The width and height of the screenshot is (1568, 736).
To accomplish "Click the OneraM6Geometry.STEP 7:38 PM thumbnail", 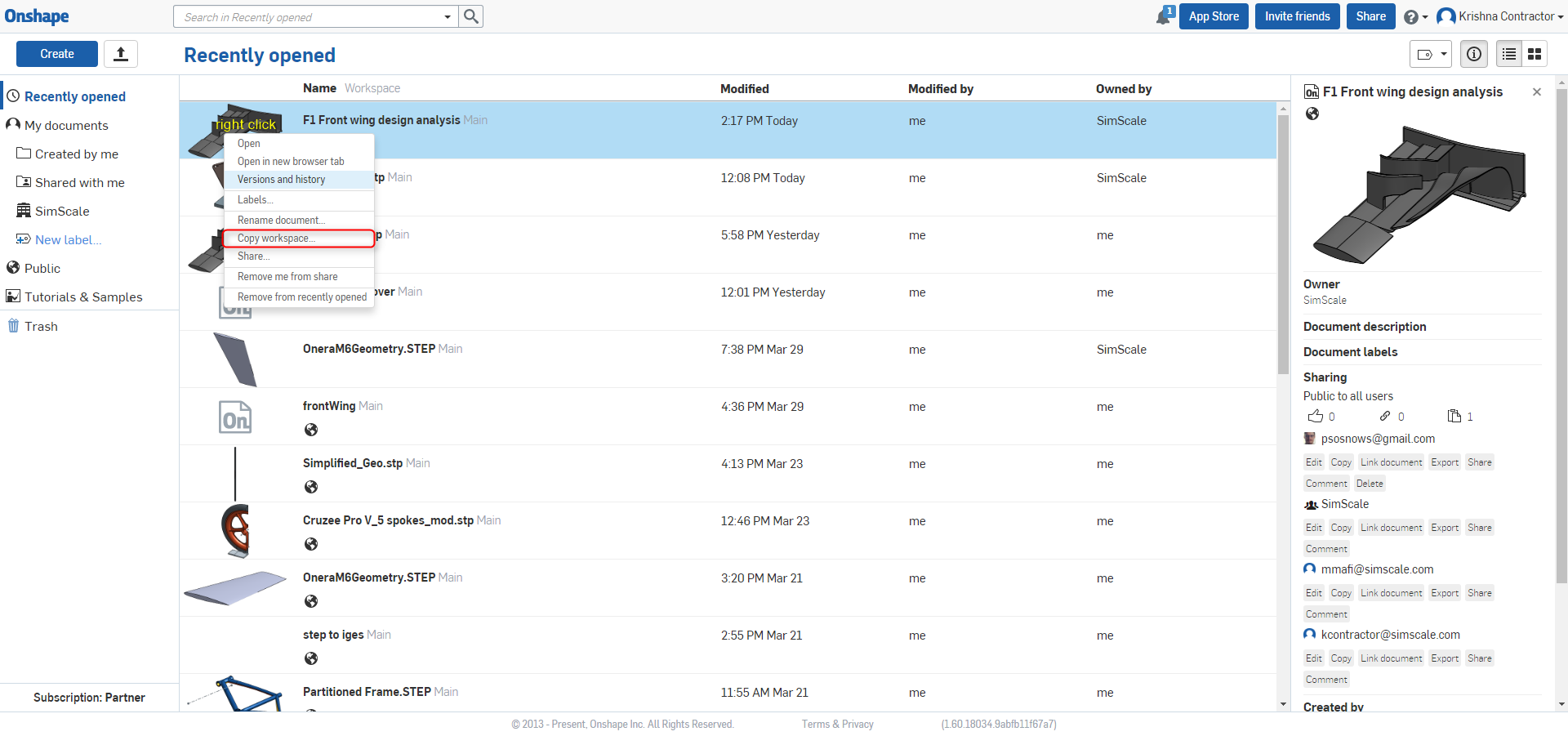I will pyautogui.click(x=235, y=359).
